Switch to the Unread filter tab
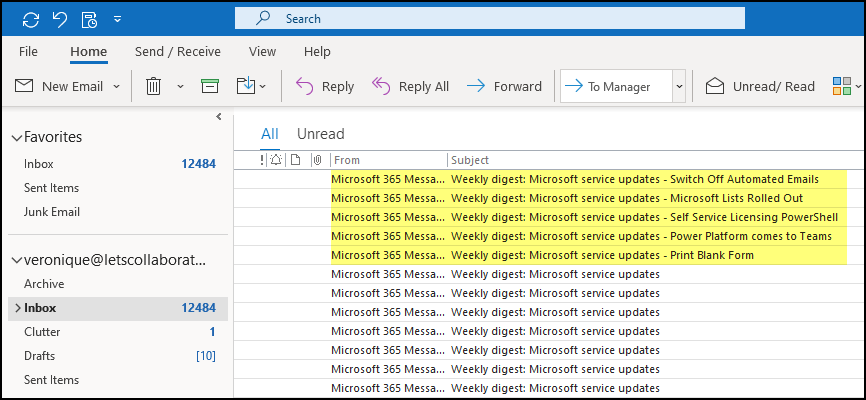Screen dimensions: 866x400 (320, 134)
